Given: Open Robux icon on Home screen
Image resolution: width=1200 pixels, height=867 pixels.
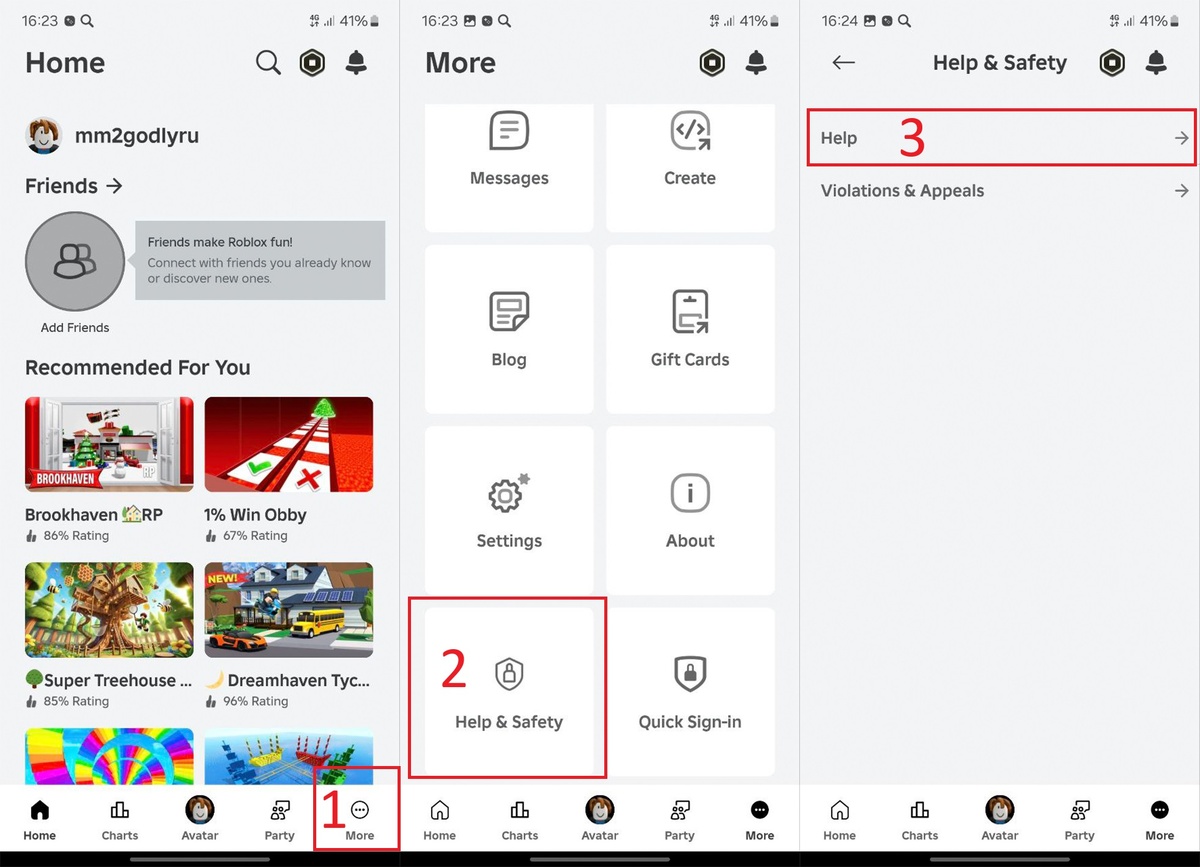Looking at the screenshot, I should tap(312, 63).
